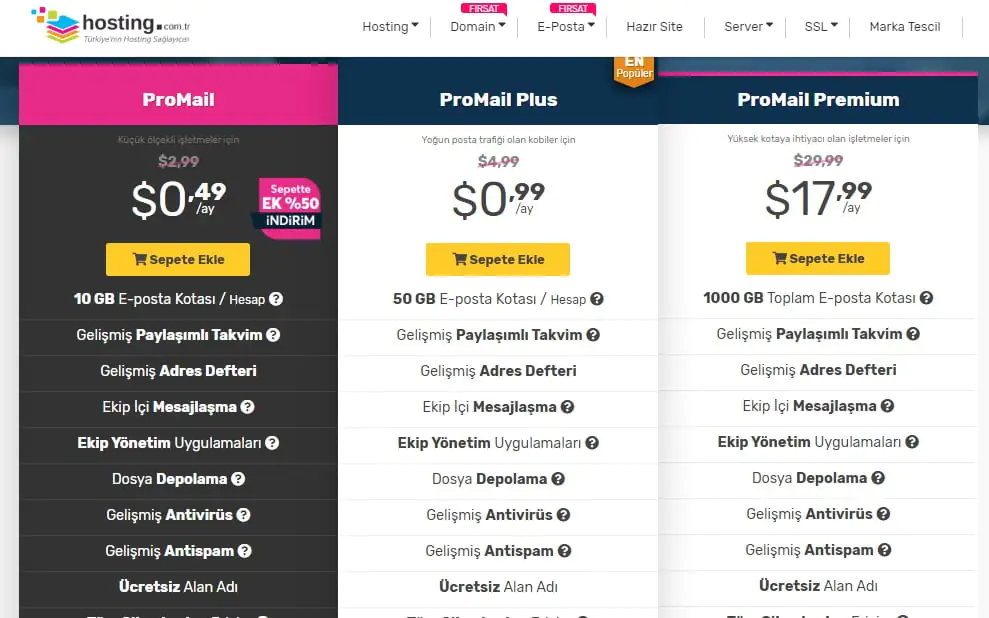Click the Sepette EK %50 İndirim badge
The width and height of the screenshot is (989, 618).
289,208
